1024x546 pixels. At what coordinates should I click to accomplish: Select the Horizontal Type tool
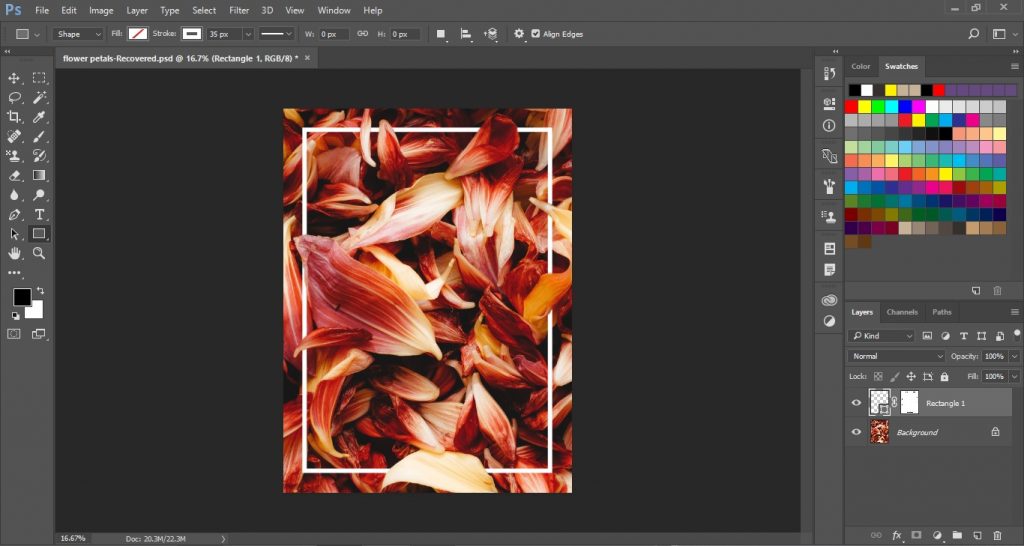click(39, 214)
